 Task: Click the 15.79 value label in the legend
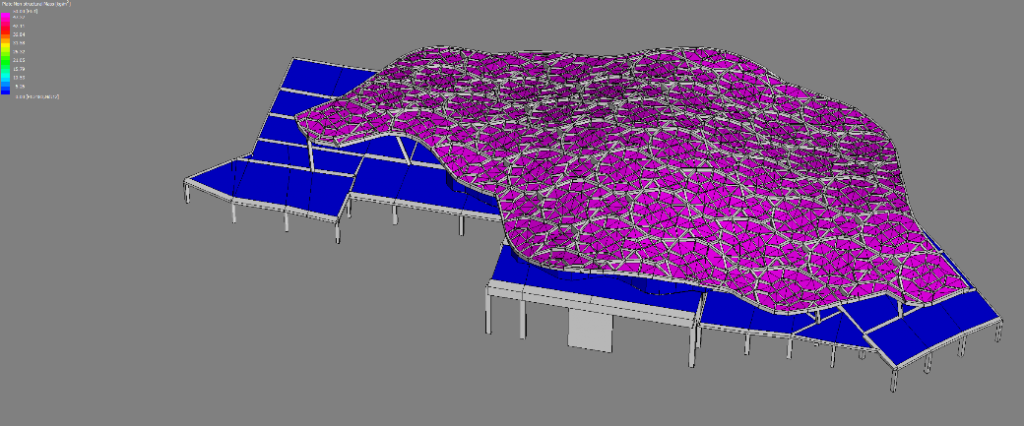[x=19, y=69]
